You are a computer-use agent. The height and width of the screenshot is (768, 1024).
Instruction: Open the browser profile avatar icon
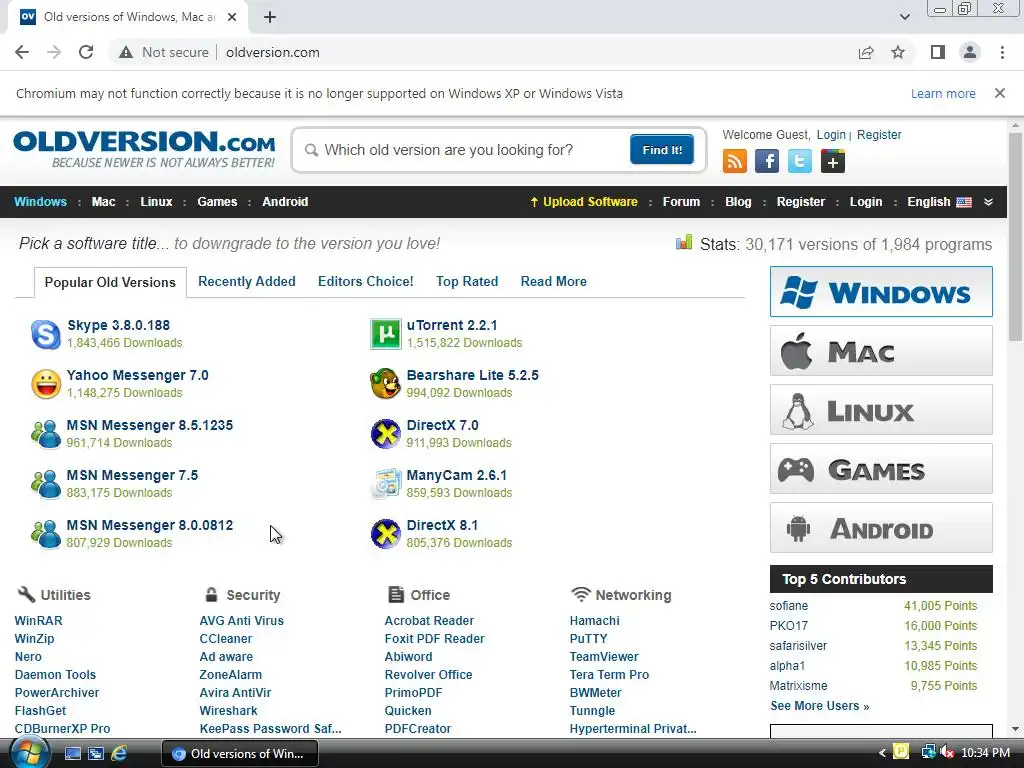(970, 52)
